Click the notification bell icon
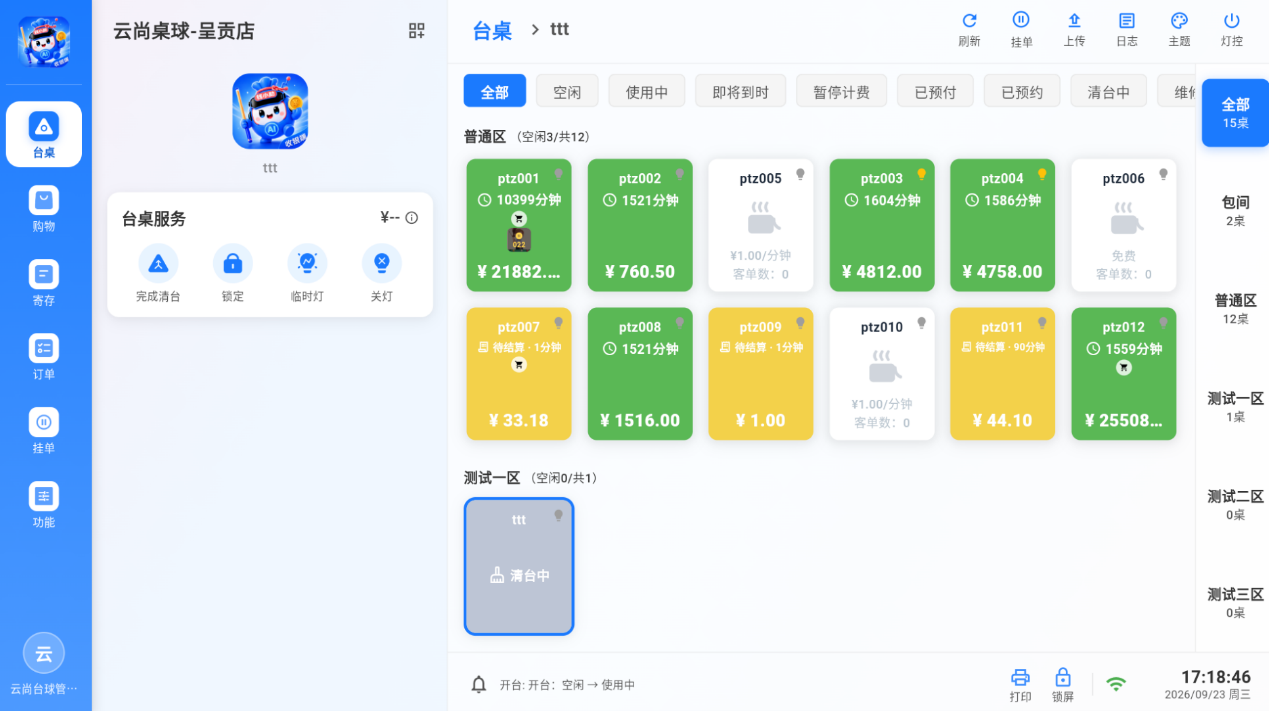 479,684
